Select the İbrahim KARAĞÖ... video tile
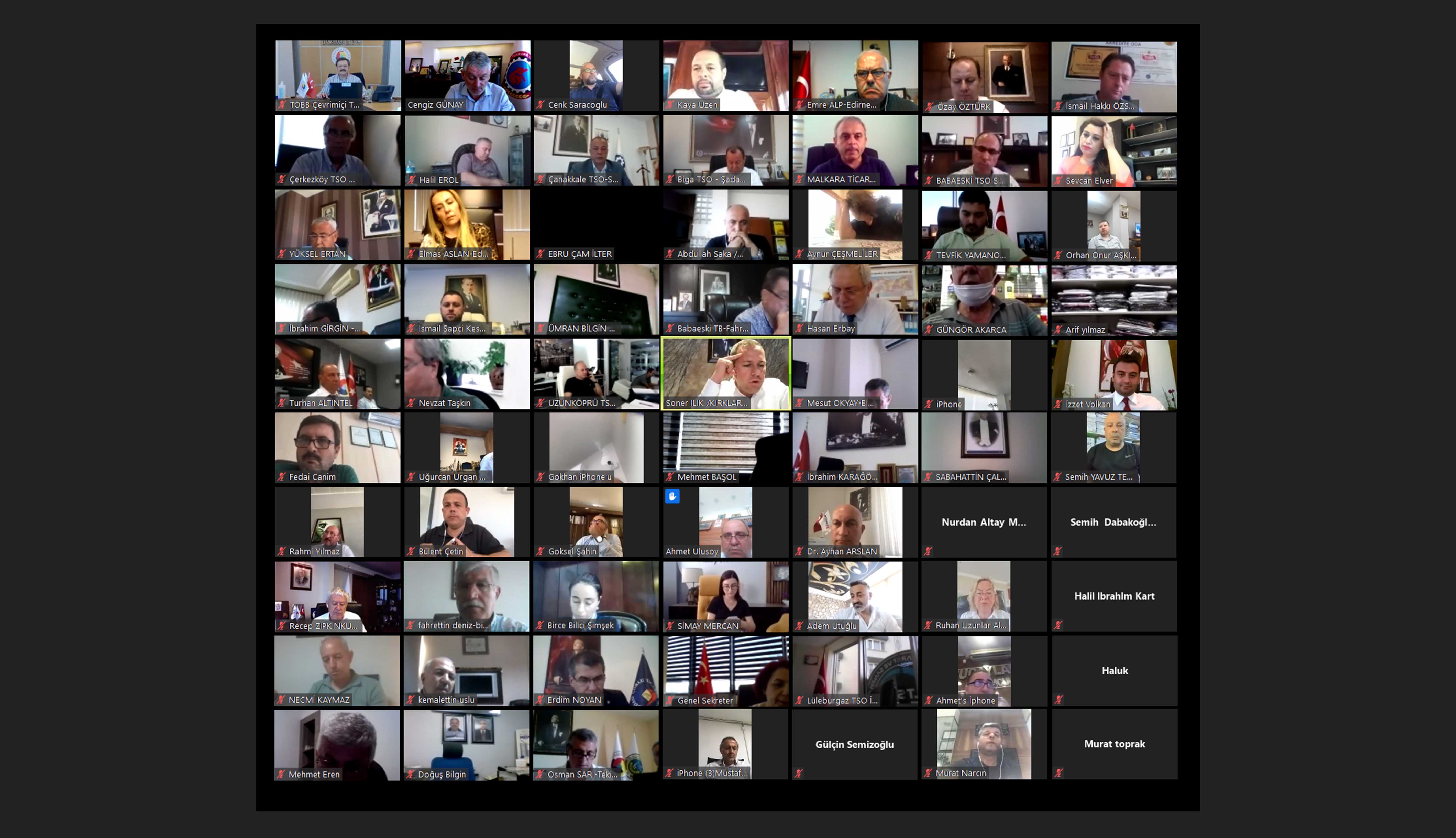The height and width of the screenshot is (838, 1456). (855, 448)
